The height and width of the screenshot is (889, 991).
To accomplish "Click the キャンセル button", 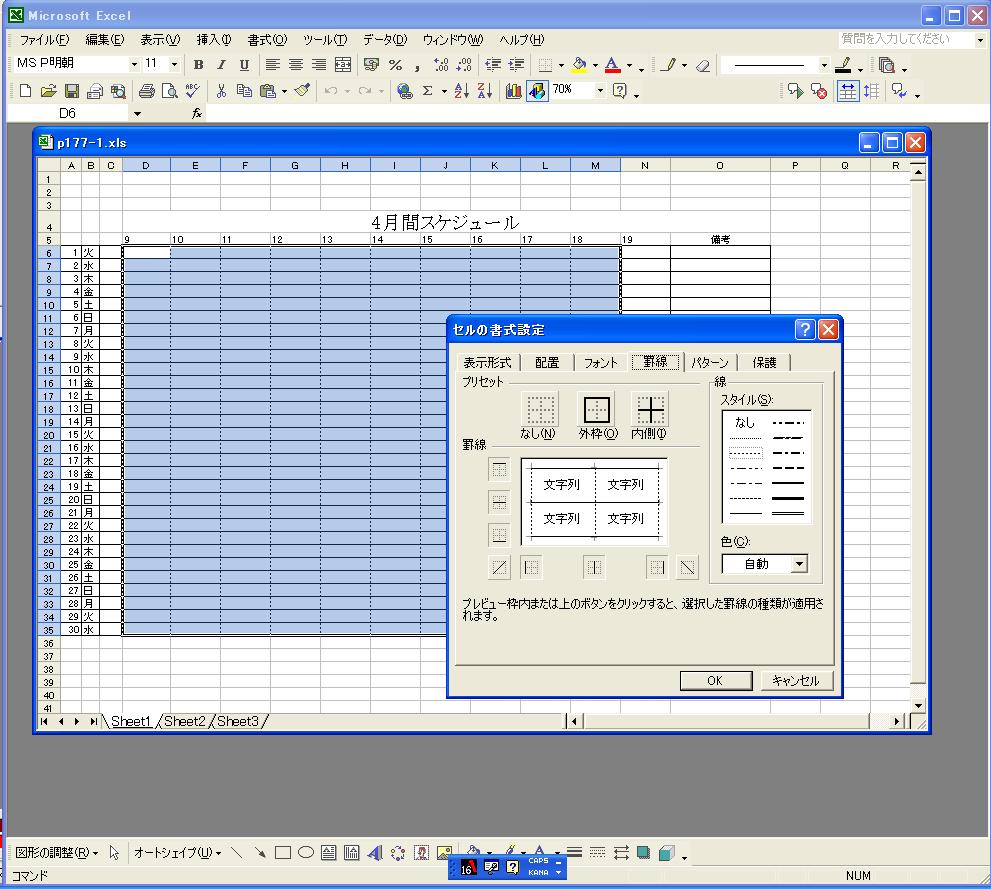I will coord(796,680).
